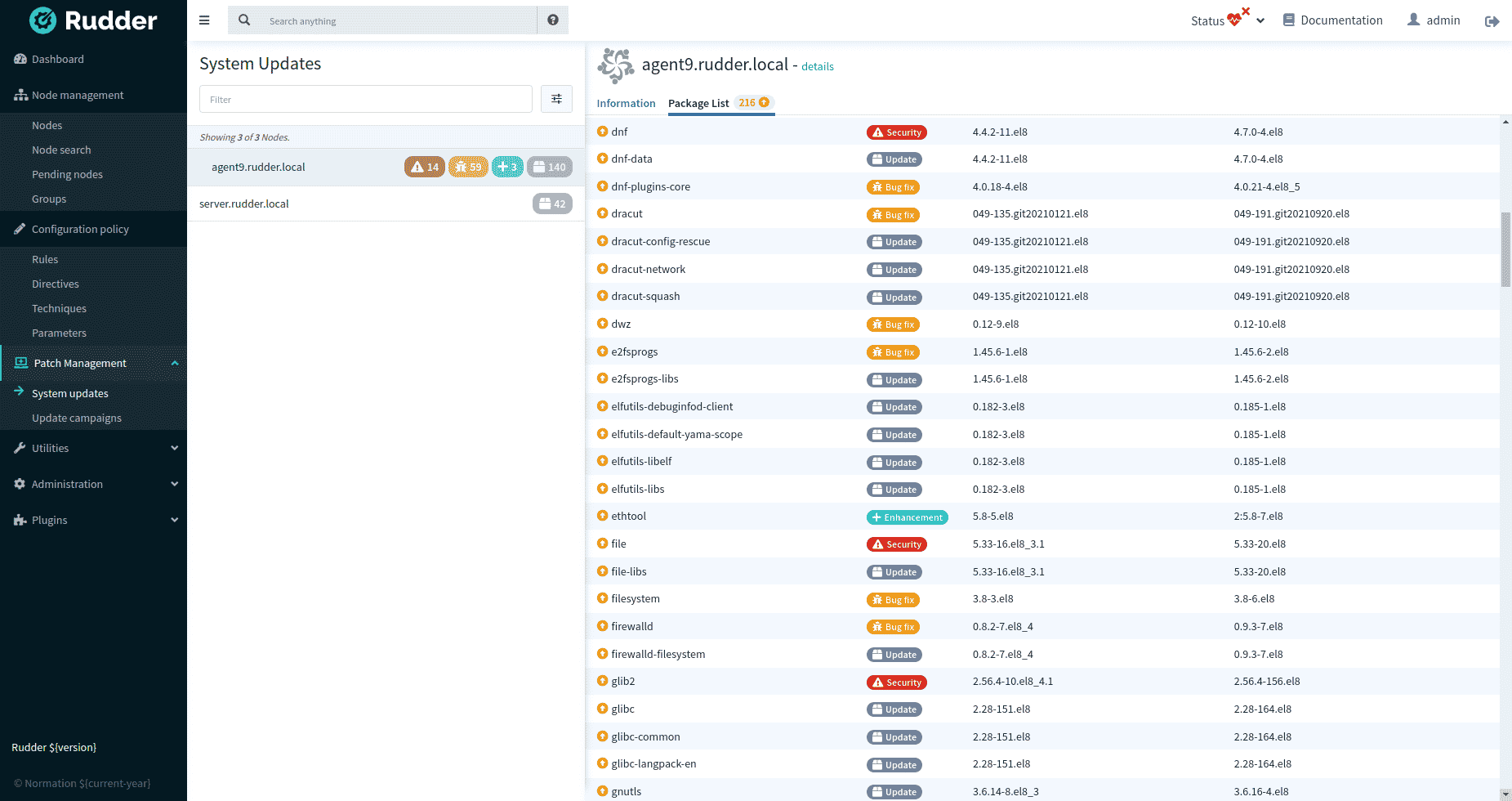Switch to the Information tab
This screenshot has width=1512, height=801.
pos(626,103)
